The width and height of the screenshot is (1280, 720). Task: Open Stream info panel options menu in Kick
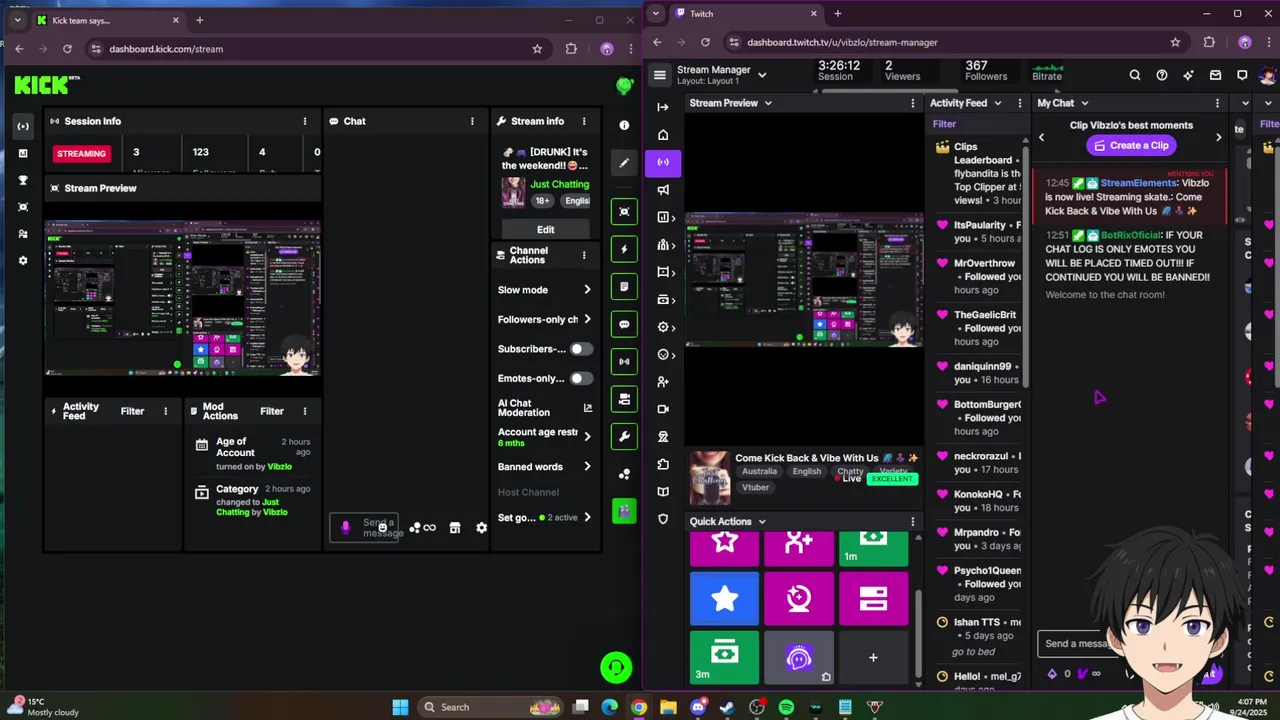pos(584,121)
